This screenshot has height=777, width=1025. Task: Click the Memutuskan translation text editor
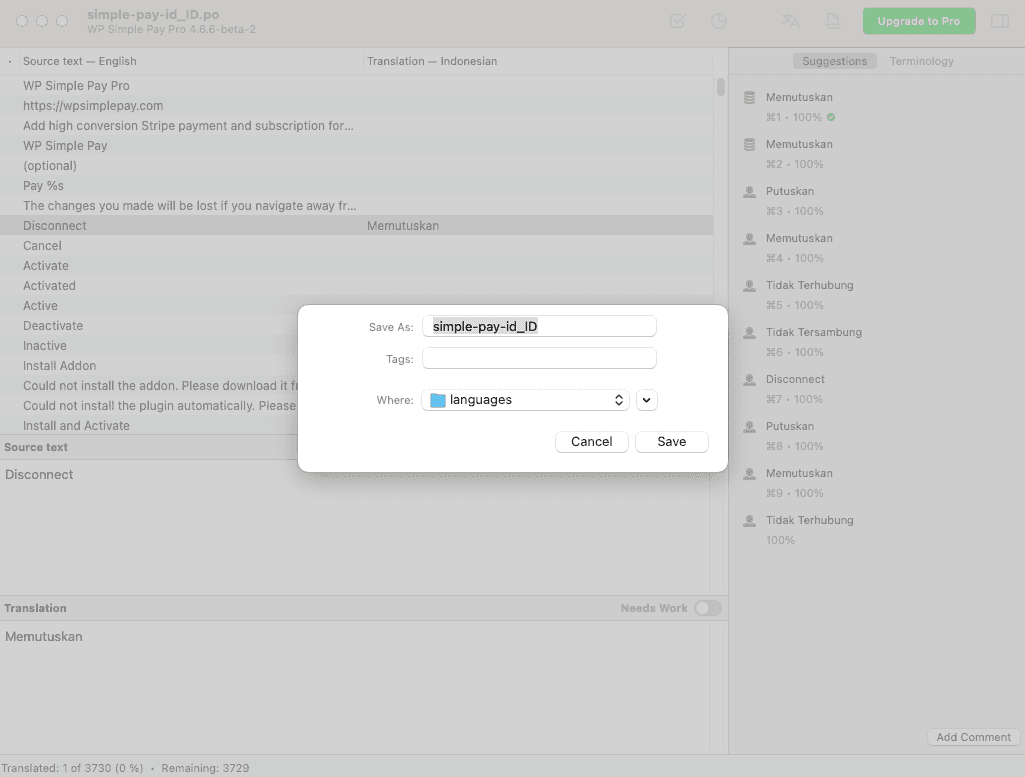[354, 686]
